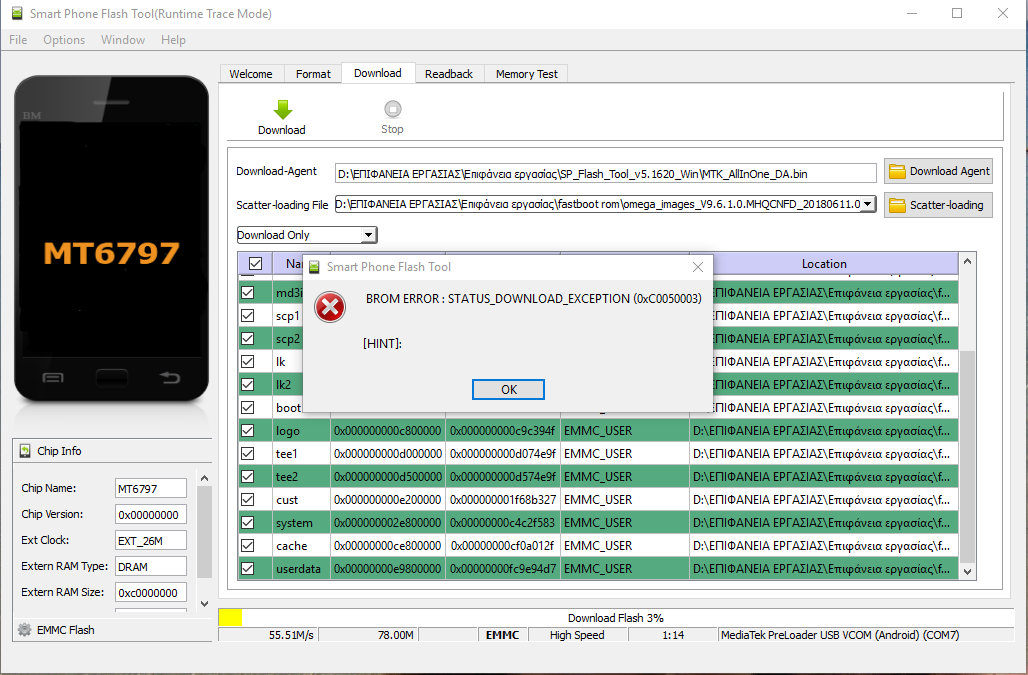Screen dimensions: 1028x675
Task: Click the green Download arrow icon
Action: click(282, 109)
